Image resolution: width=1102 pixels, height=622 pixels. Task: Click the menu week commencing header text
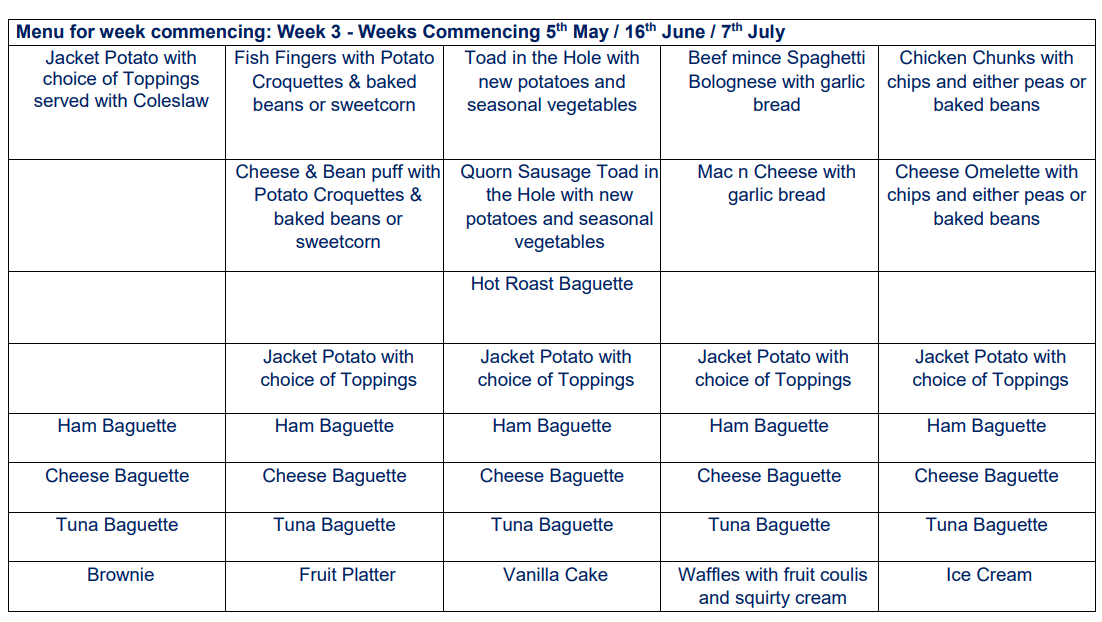tap(400, 32)
